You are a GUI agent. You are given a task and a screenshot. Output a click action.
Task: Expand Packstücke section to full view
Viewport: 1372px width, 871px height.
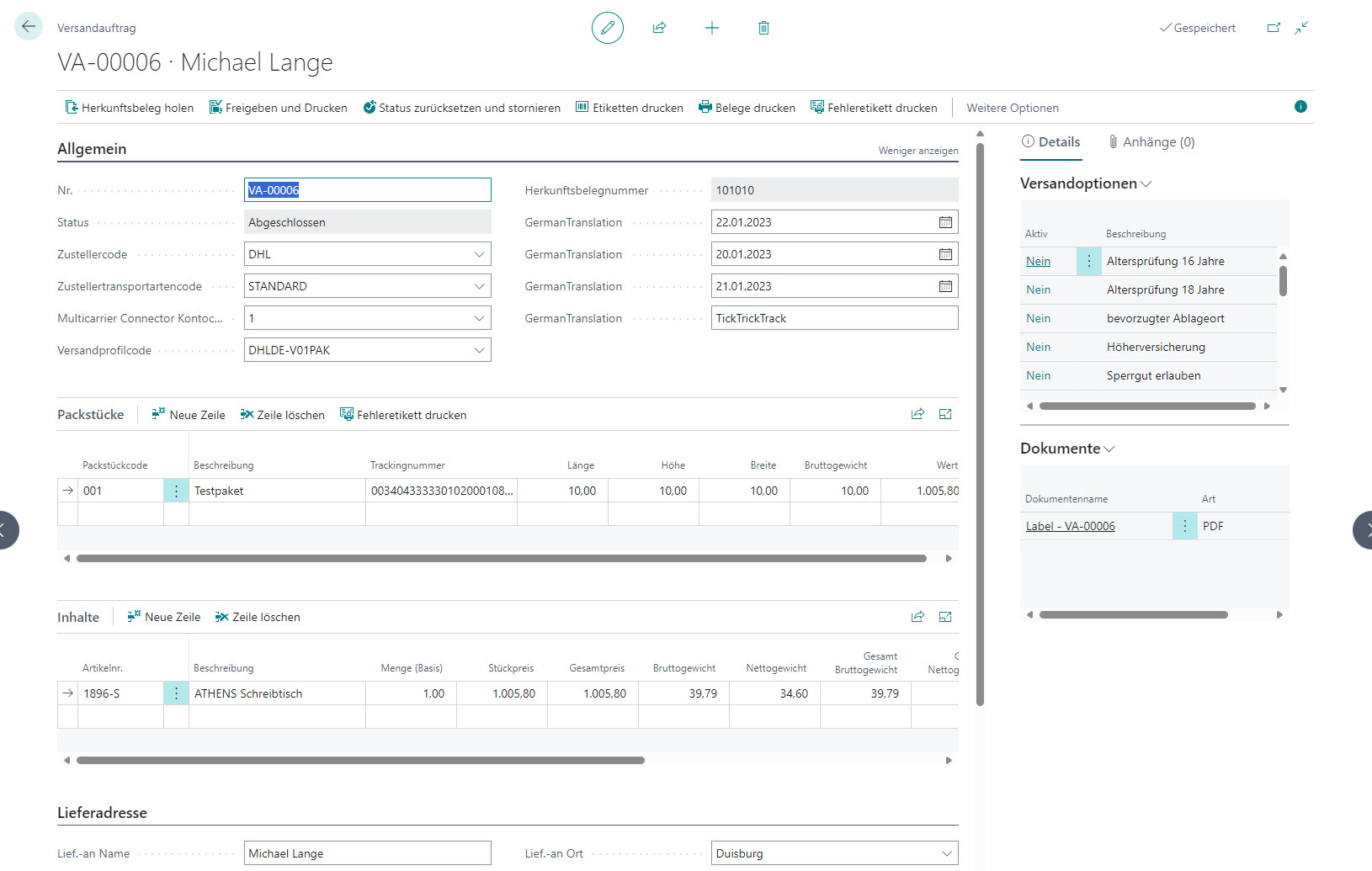coord(945,414)
